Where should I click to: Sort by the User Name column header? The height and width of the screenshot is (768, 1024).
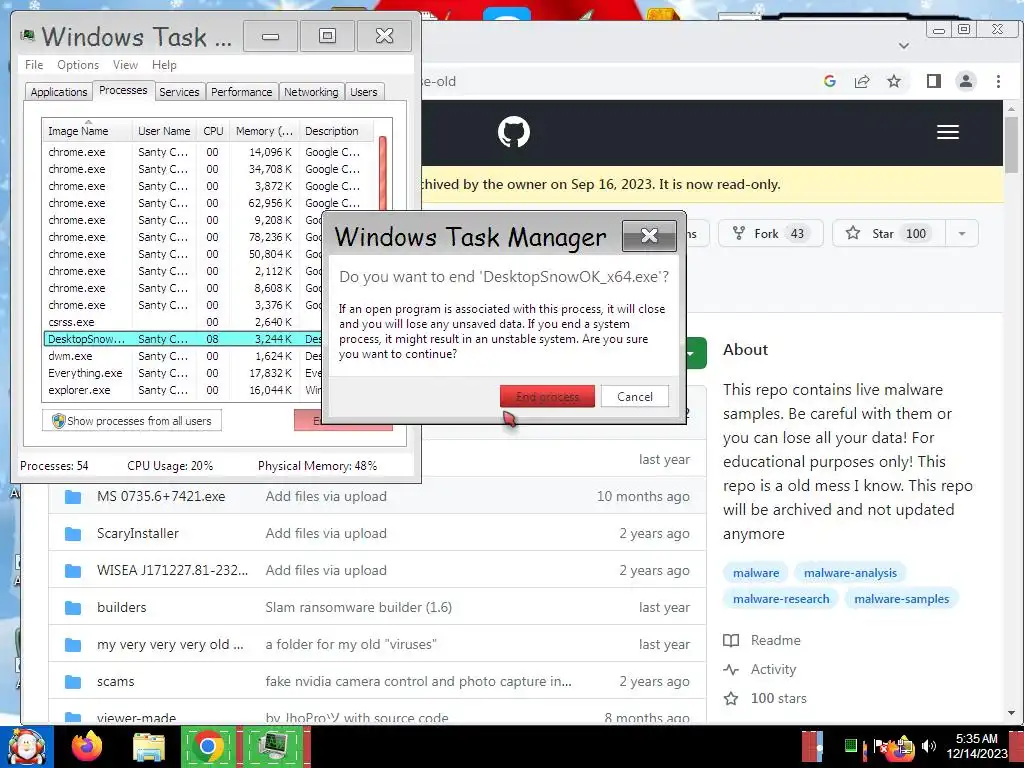(165, 131)
